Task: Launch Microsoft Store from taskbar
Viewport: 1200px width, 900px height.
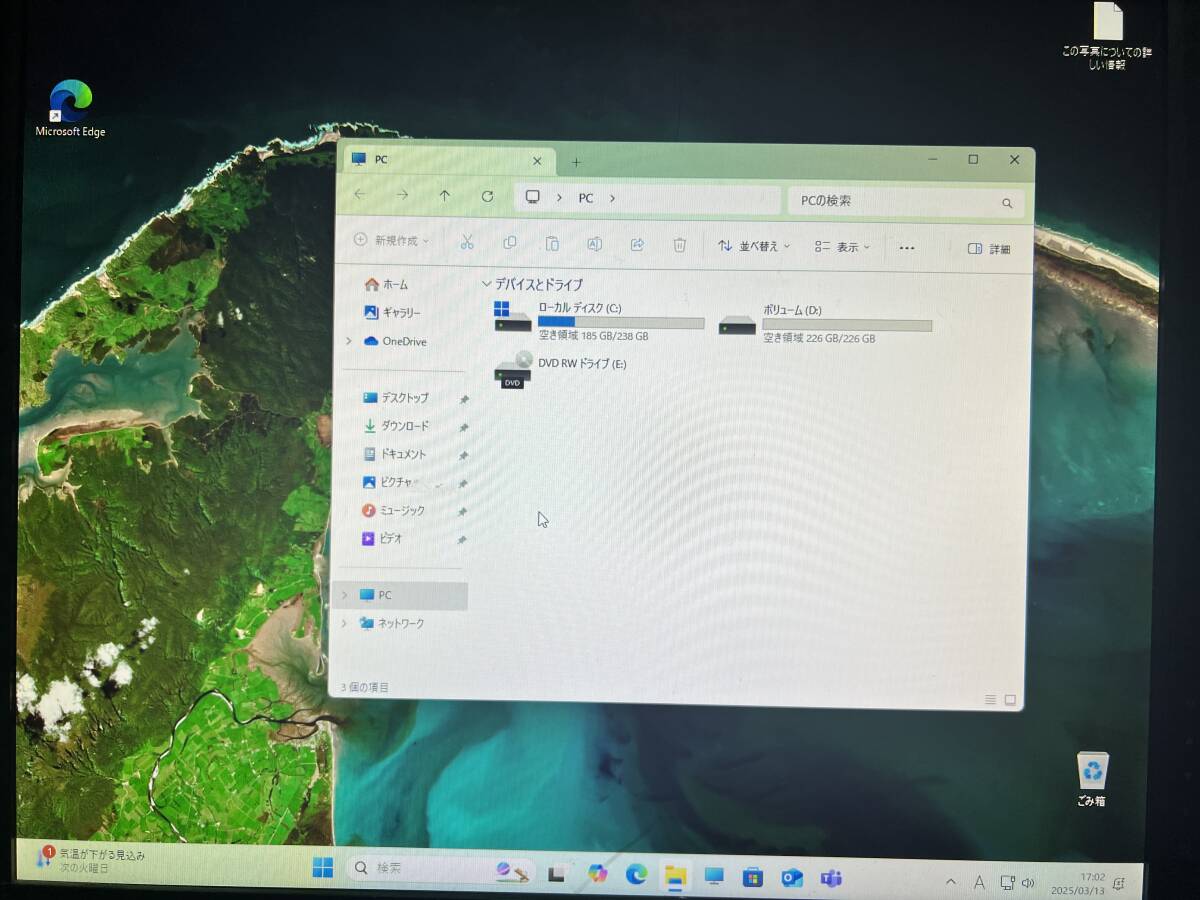Action: (753, 877)
